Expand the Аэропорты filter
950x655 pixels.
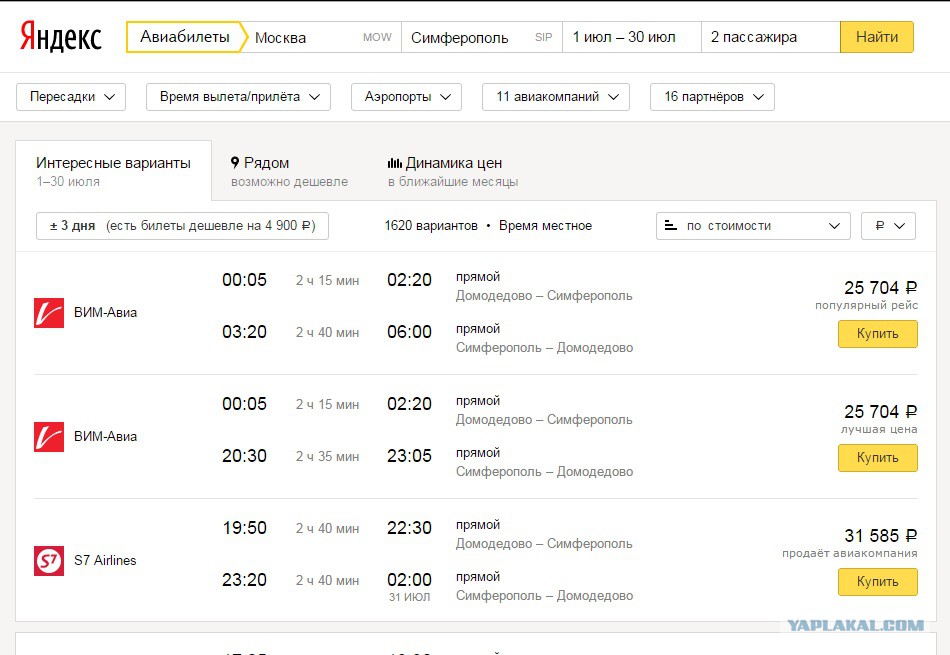[407, 97]
